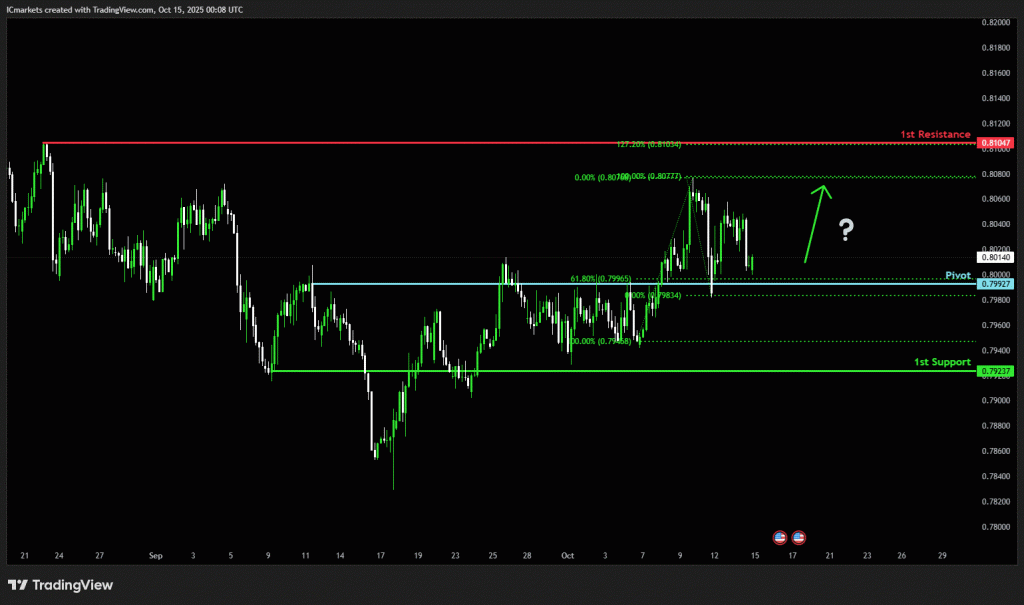Click the Oct month label on time axis
Image resolution: width=1024 pixels, height=605 pixels.
coord(568,554)
